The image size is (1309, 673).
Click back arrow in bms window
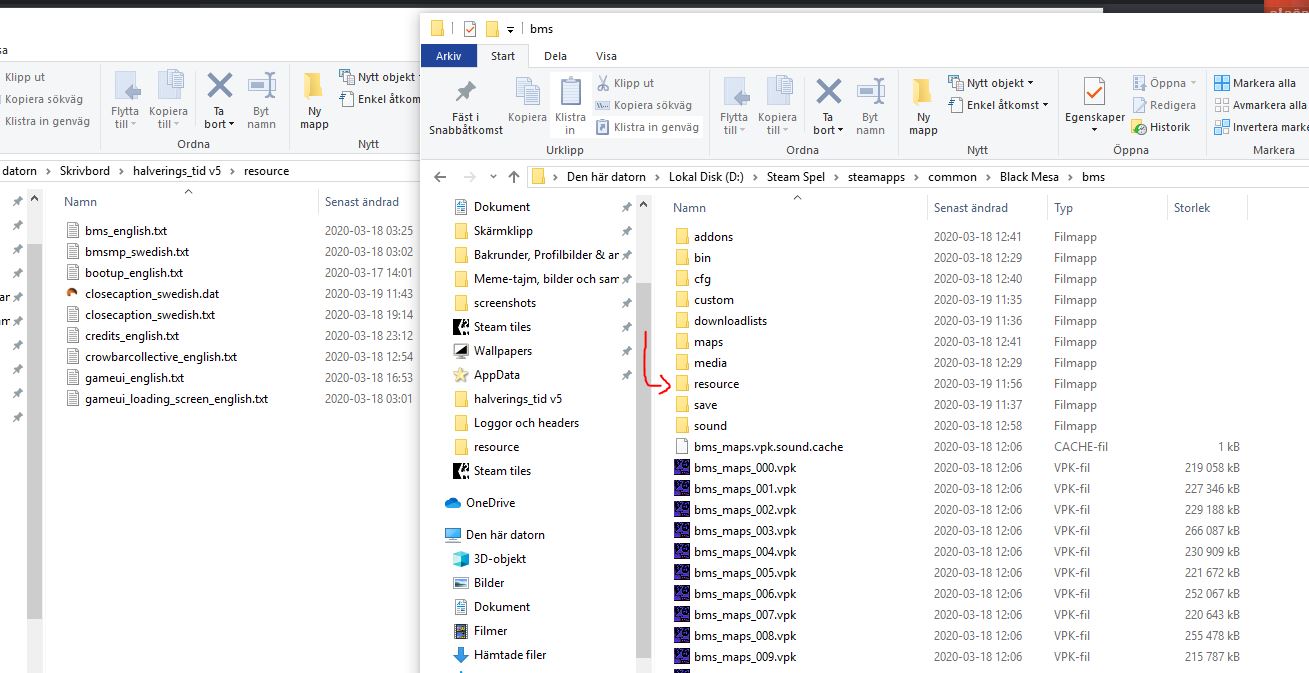pyautogui.click(x=440, y=177)
